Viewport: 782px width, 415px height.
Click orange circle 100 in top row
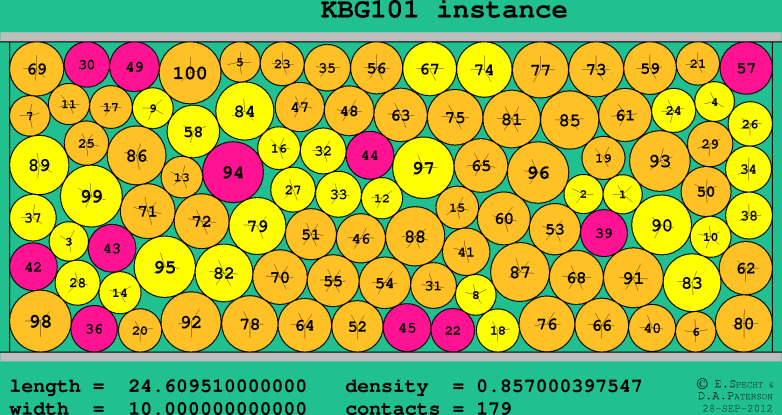click(x=190, y=73)
